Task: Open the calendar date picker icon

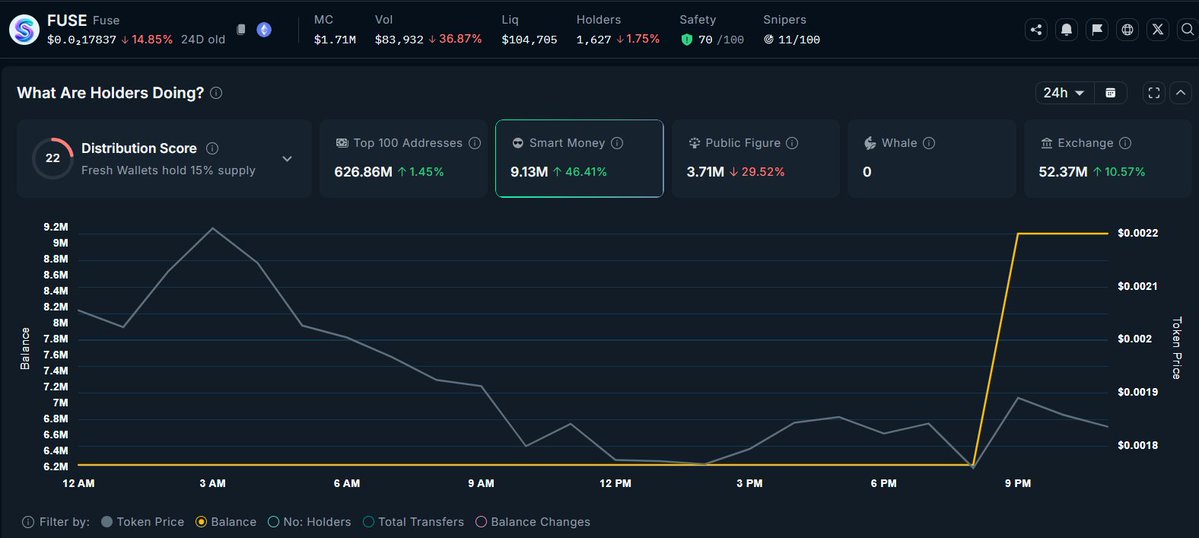Action: click(1110, 93)
